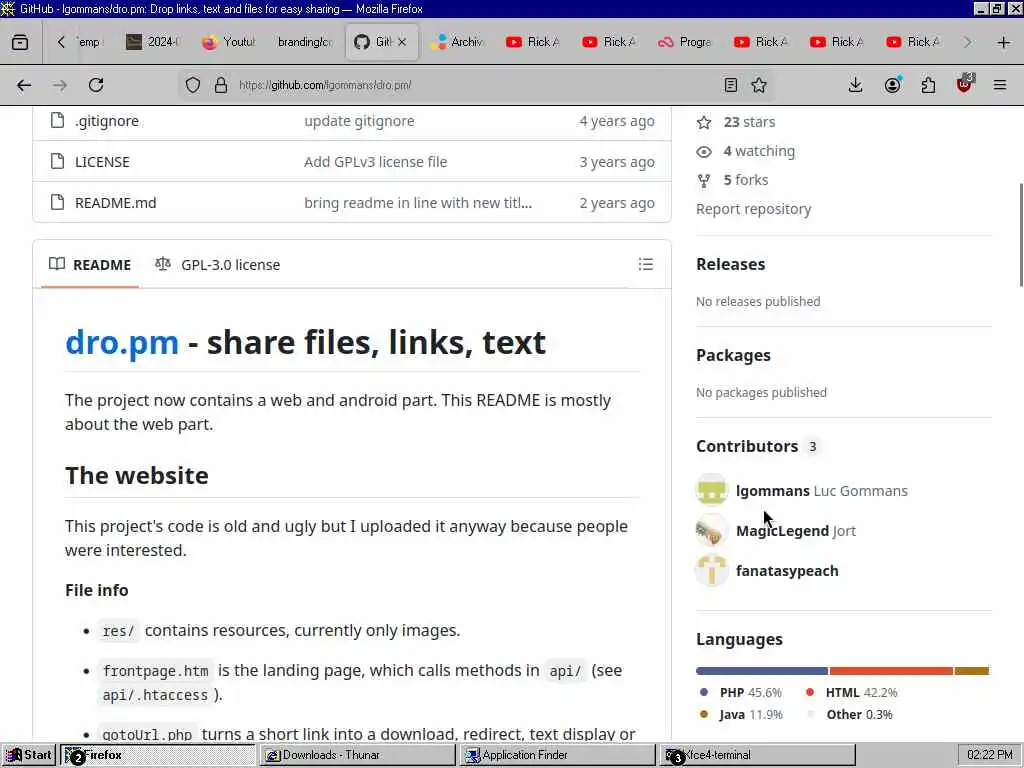Open the Firefox View tab icon
Image resolution: width=1024 pixels, height=768 pixels.
20,42
